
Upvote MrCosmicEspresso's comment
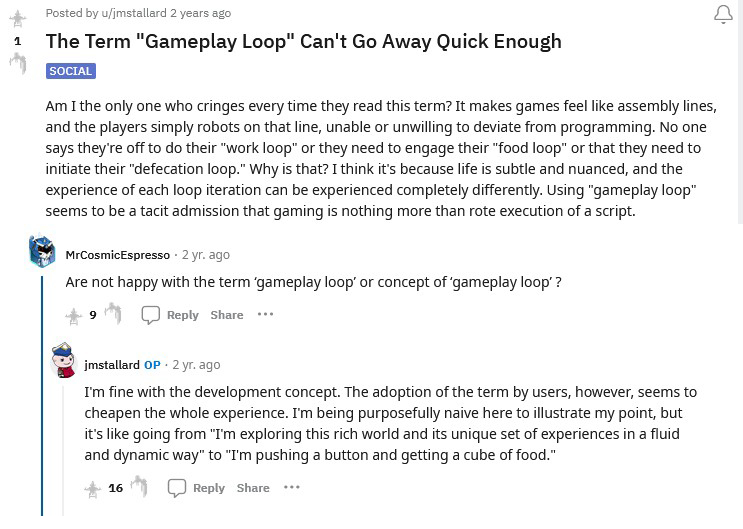[x=73, y=315]
